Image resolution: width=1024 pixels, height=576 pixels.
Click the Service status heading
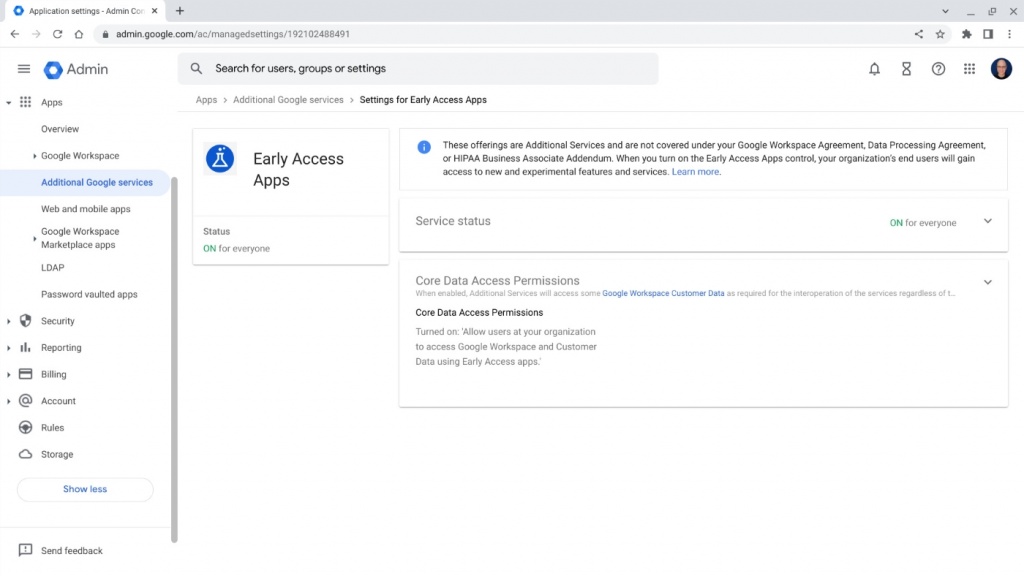pos(453,221)
